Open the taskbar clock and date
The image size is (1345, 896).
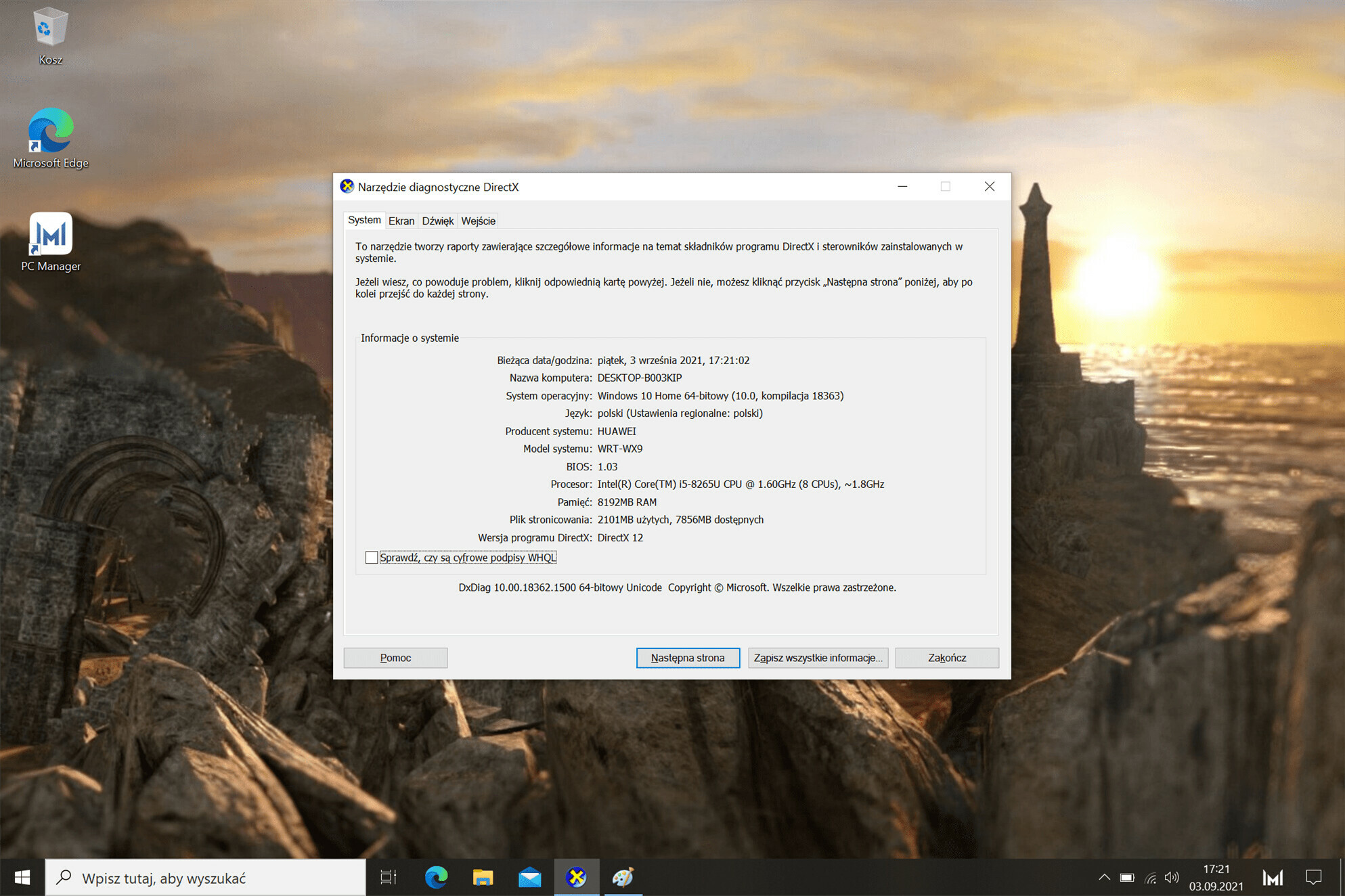[1216, 878]
